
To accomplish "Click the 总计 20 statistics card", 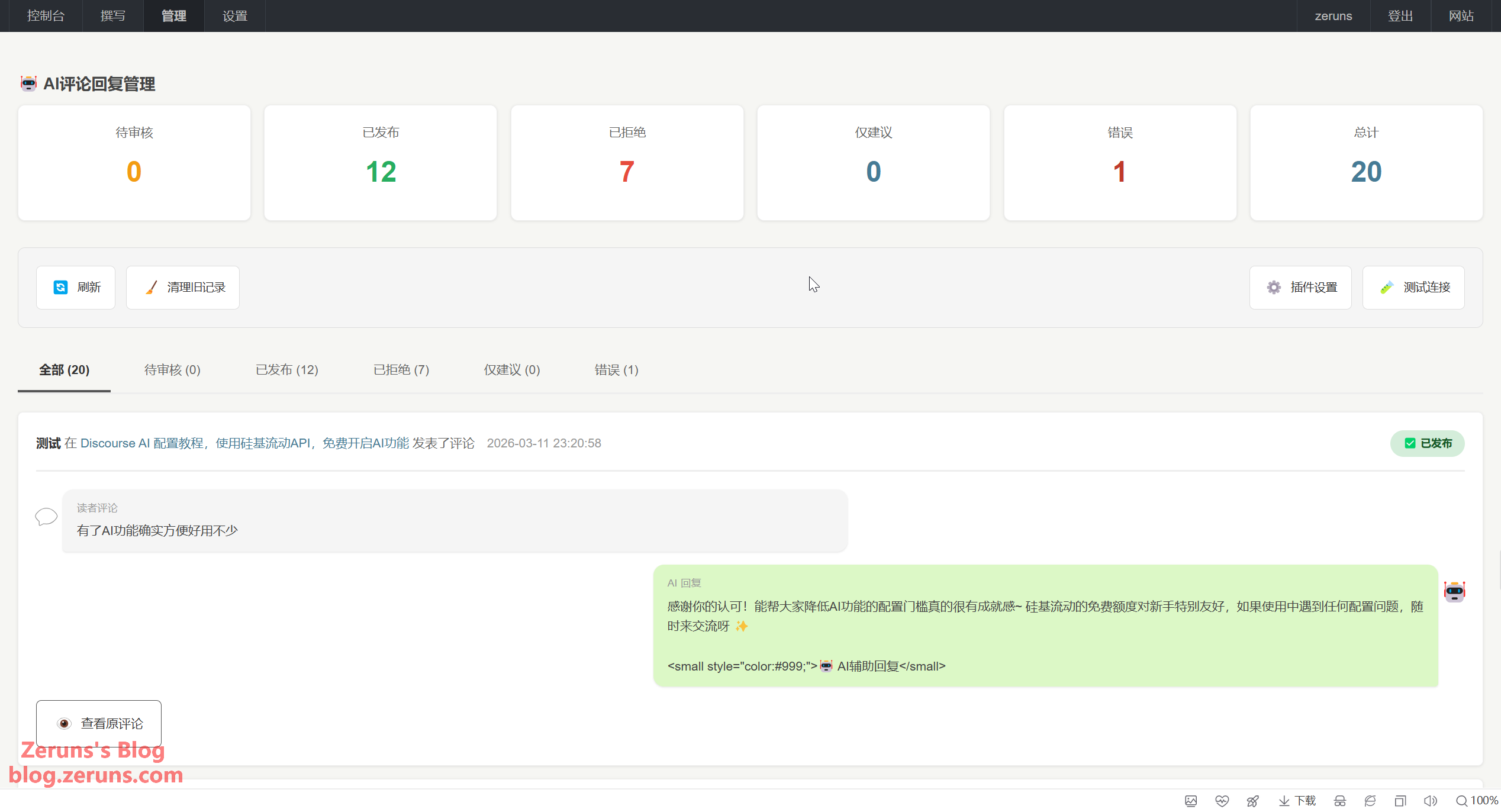I will pyautogui.click(x=1366, y=163).
